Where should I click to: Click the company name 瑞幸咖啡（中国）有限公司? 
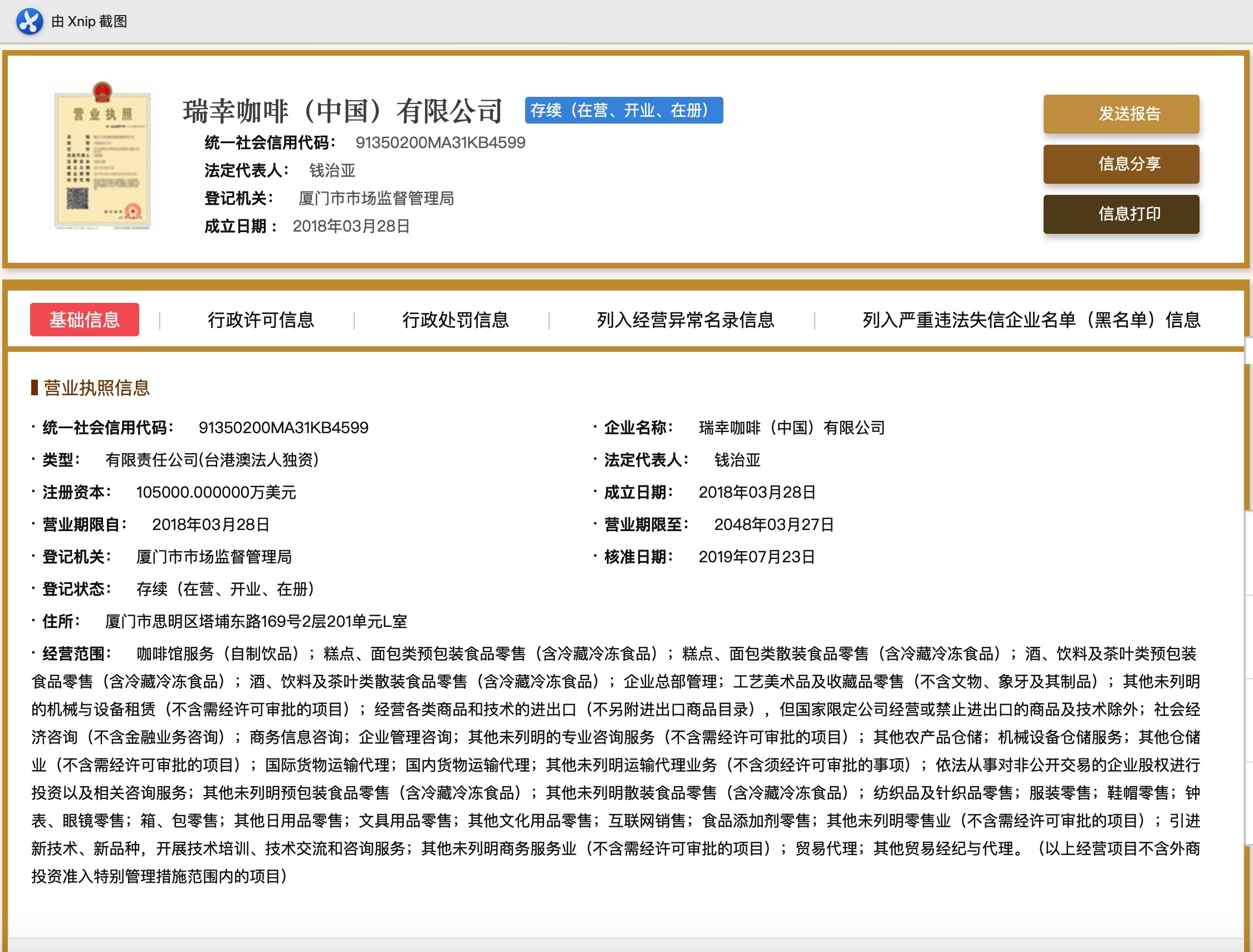click(342, 110)
